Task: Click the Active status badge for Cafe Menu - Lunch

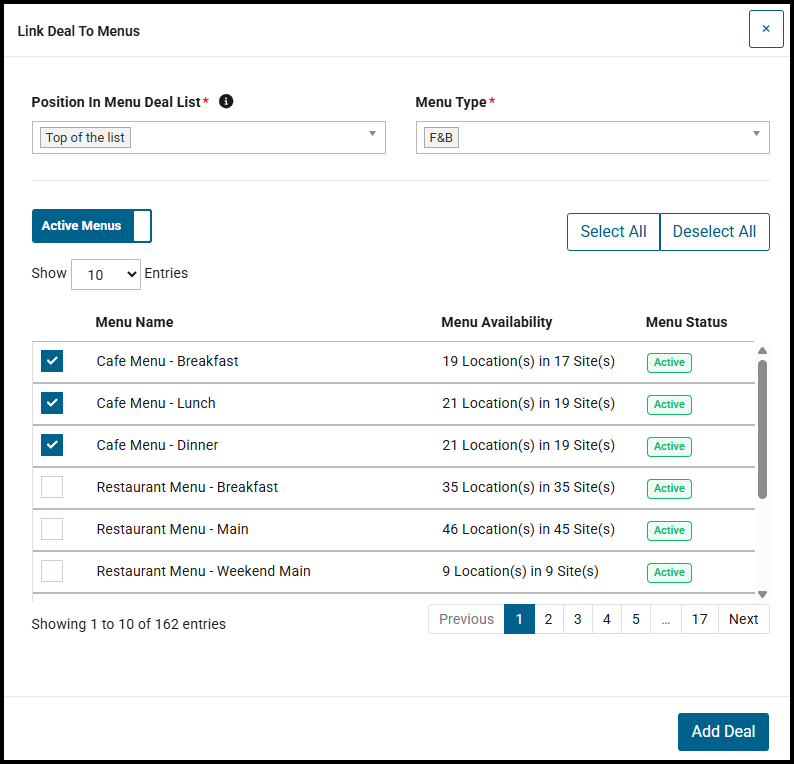Action: coord(669,404)
